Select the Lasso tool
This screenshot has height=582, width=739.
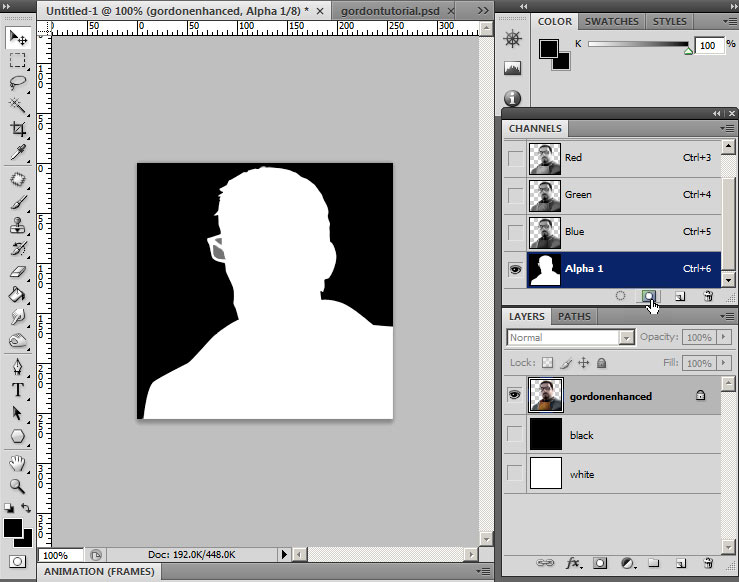18,83
